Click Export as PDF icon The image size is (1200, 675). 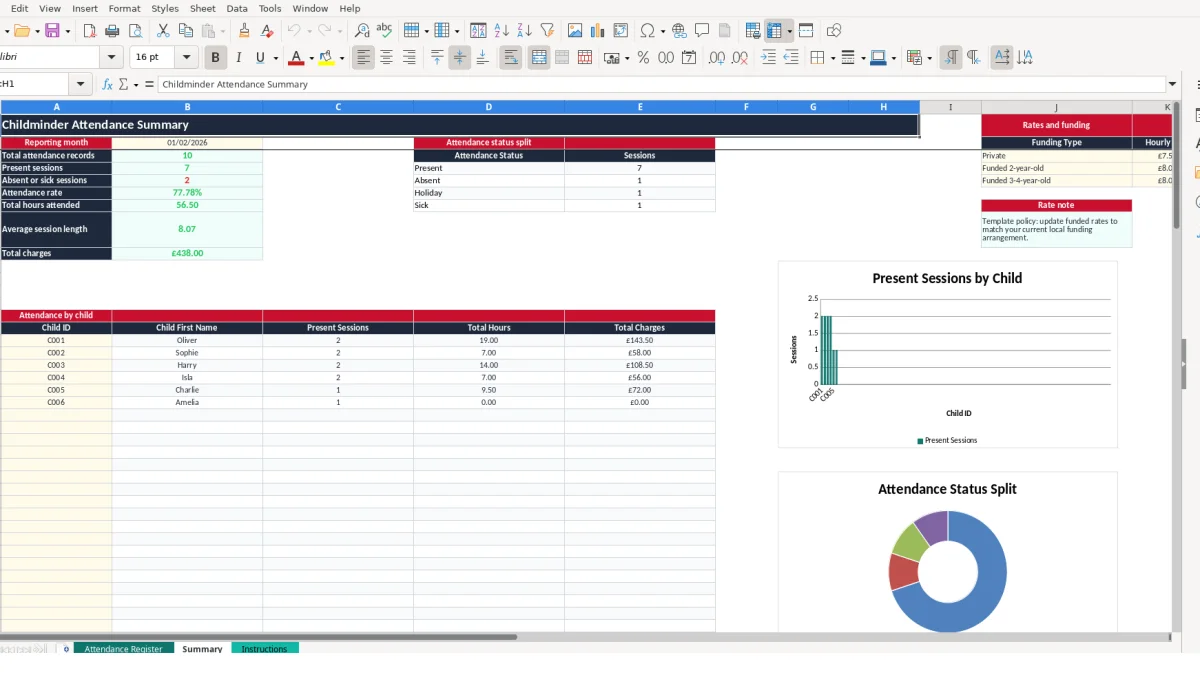point(89,31)
